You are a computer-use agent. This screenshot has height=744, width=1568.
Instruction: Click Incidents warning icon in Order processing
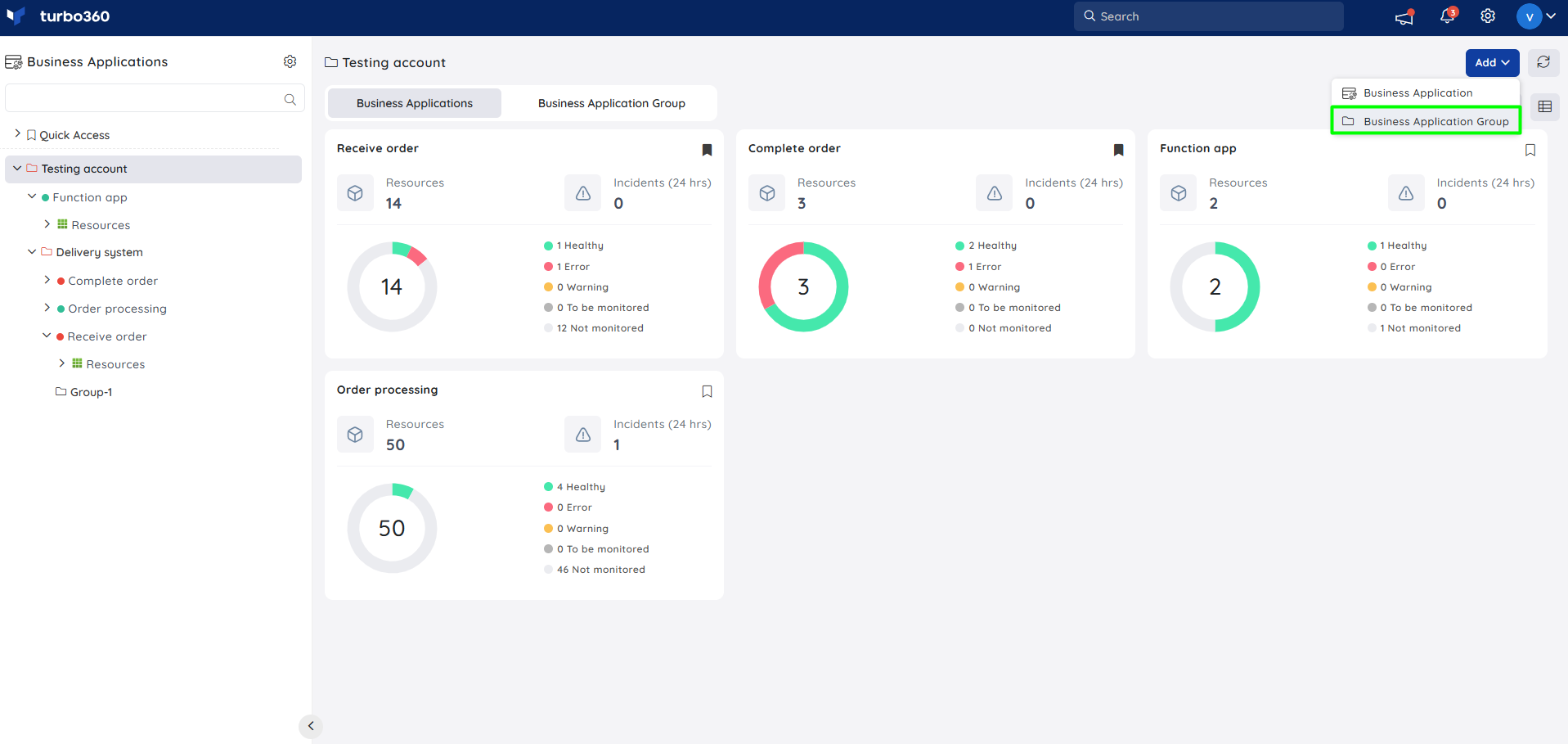[582, 435]
